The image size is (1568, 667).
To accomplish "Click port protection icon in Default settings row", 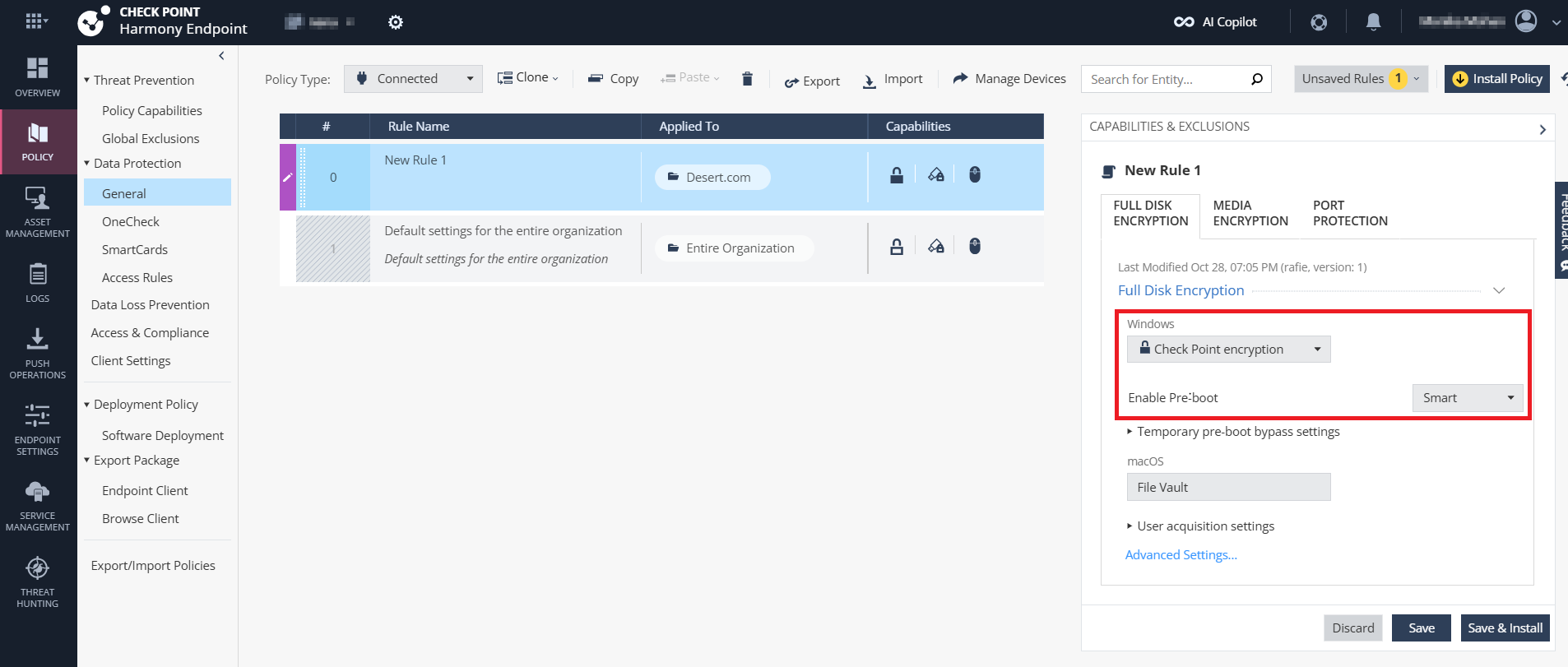I will tap(975, 247).
